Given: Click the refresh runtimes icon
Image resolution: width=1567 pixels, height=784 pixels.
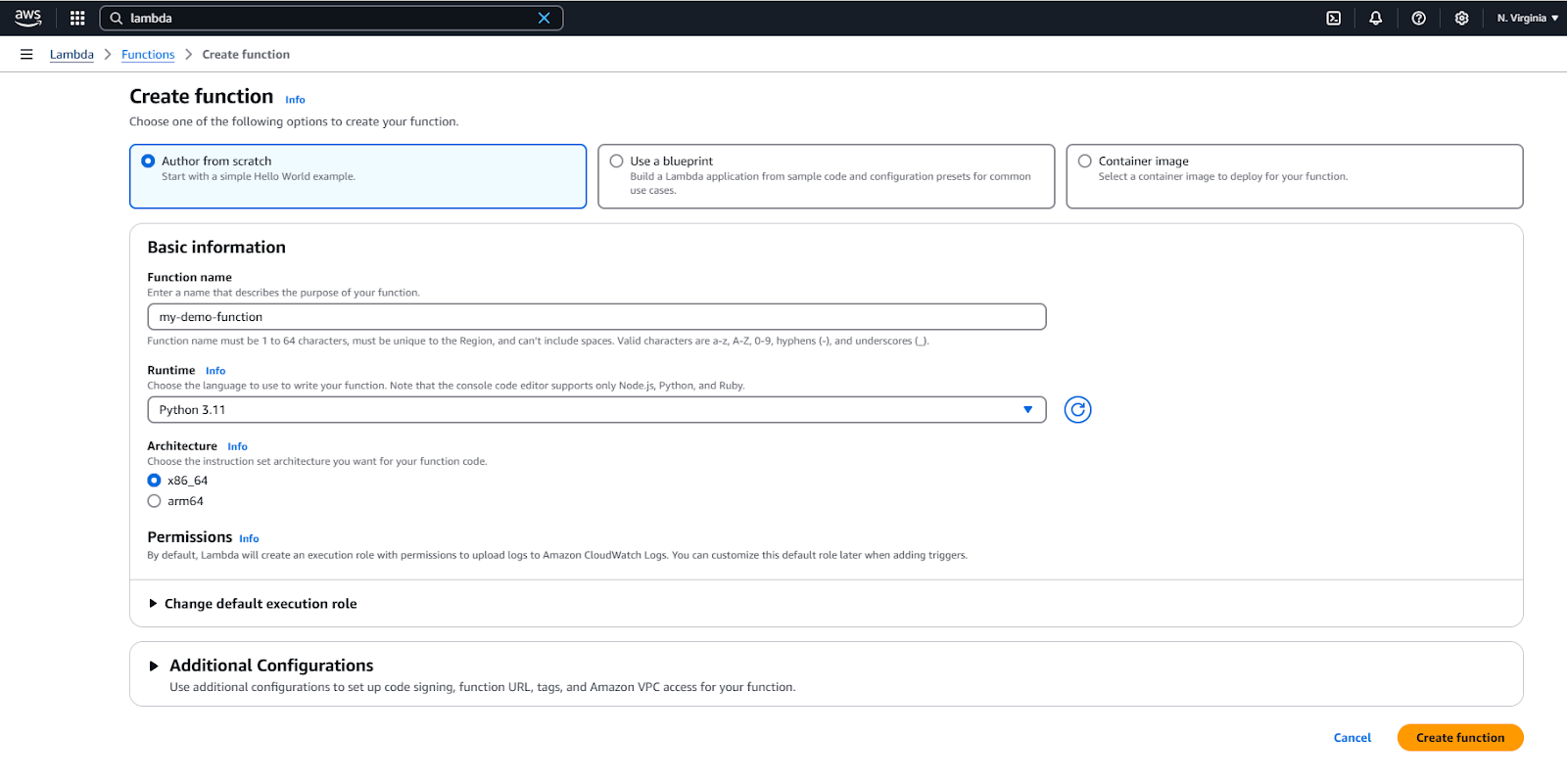Looking at the screenshot, I should [1077, 410].
